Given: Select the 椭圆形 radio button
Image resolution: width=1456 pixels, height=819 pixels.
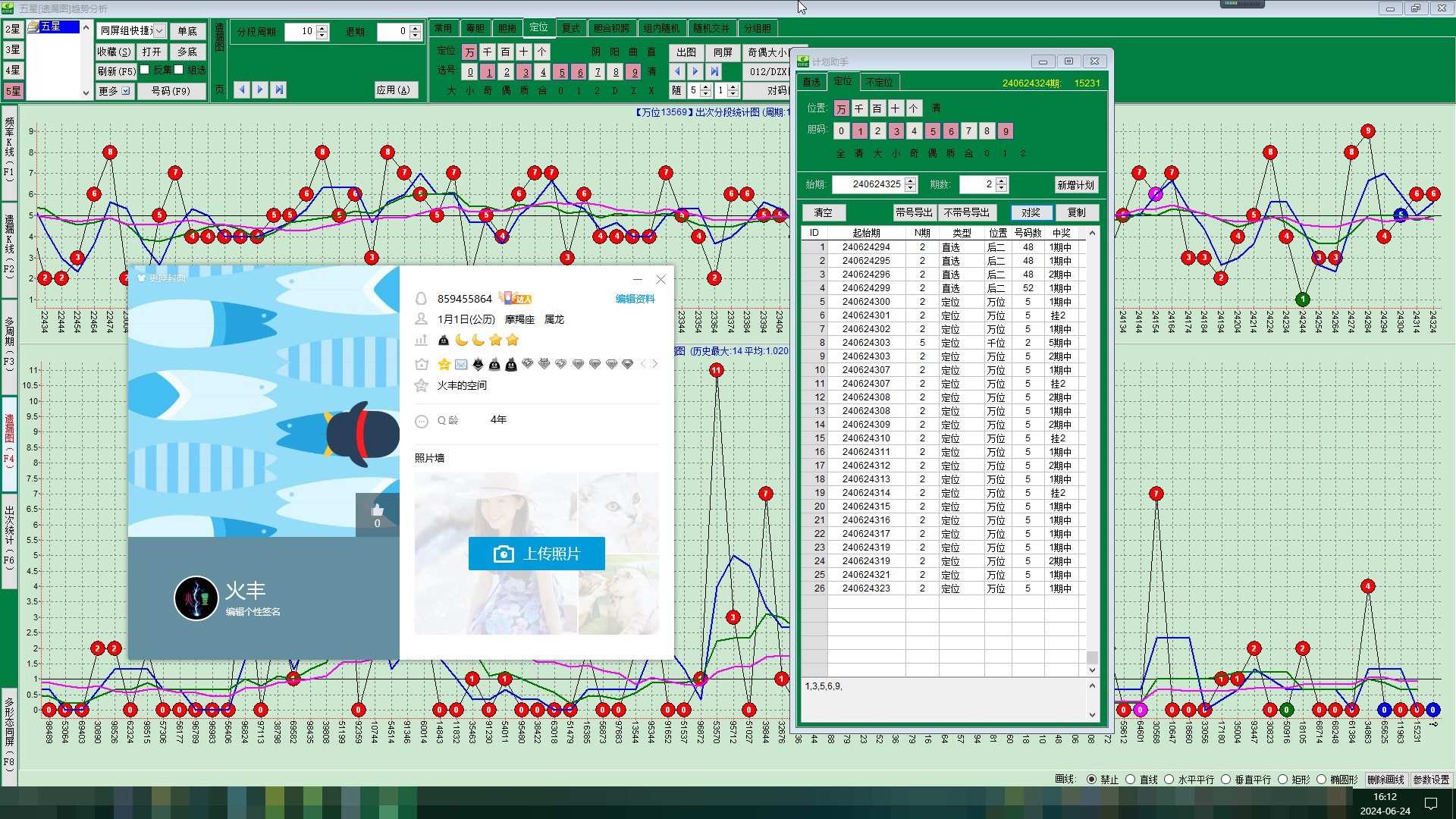Looking at the screenshot, I should [x=1321, y=780].
